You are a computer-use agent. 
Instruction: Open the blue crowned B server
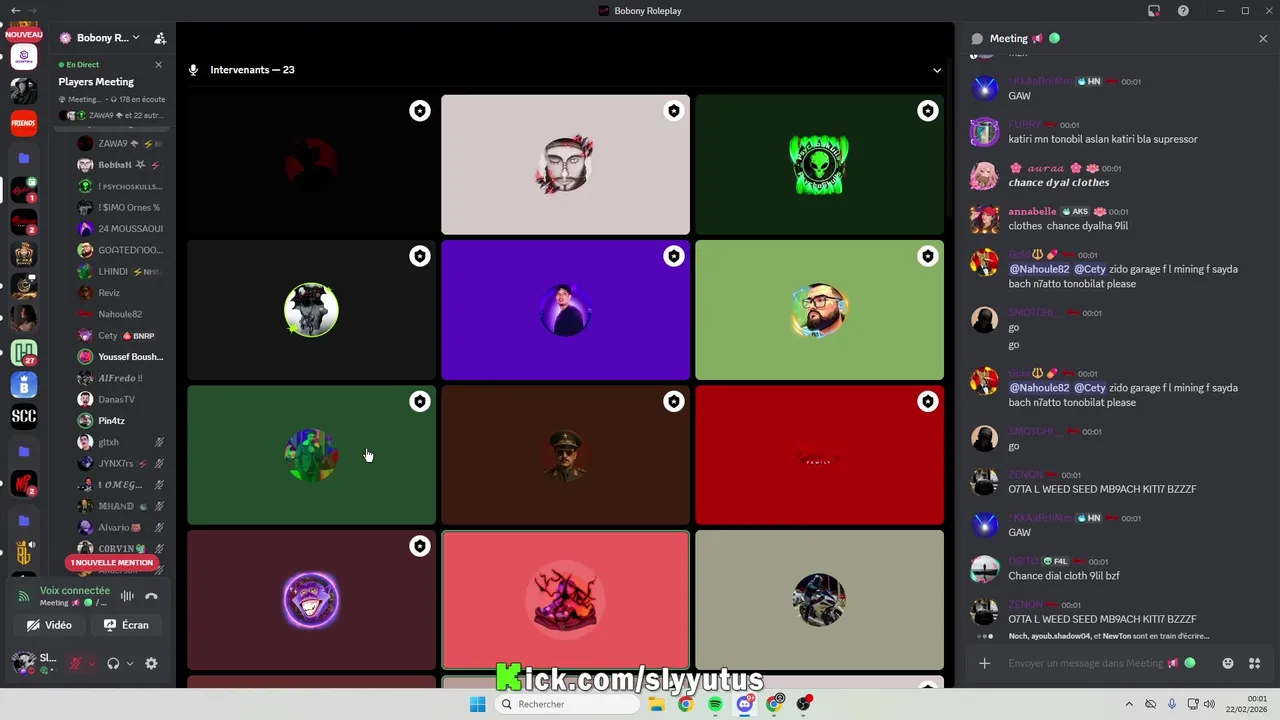tap(24, 385)
